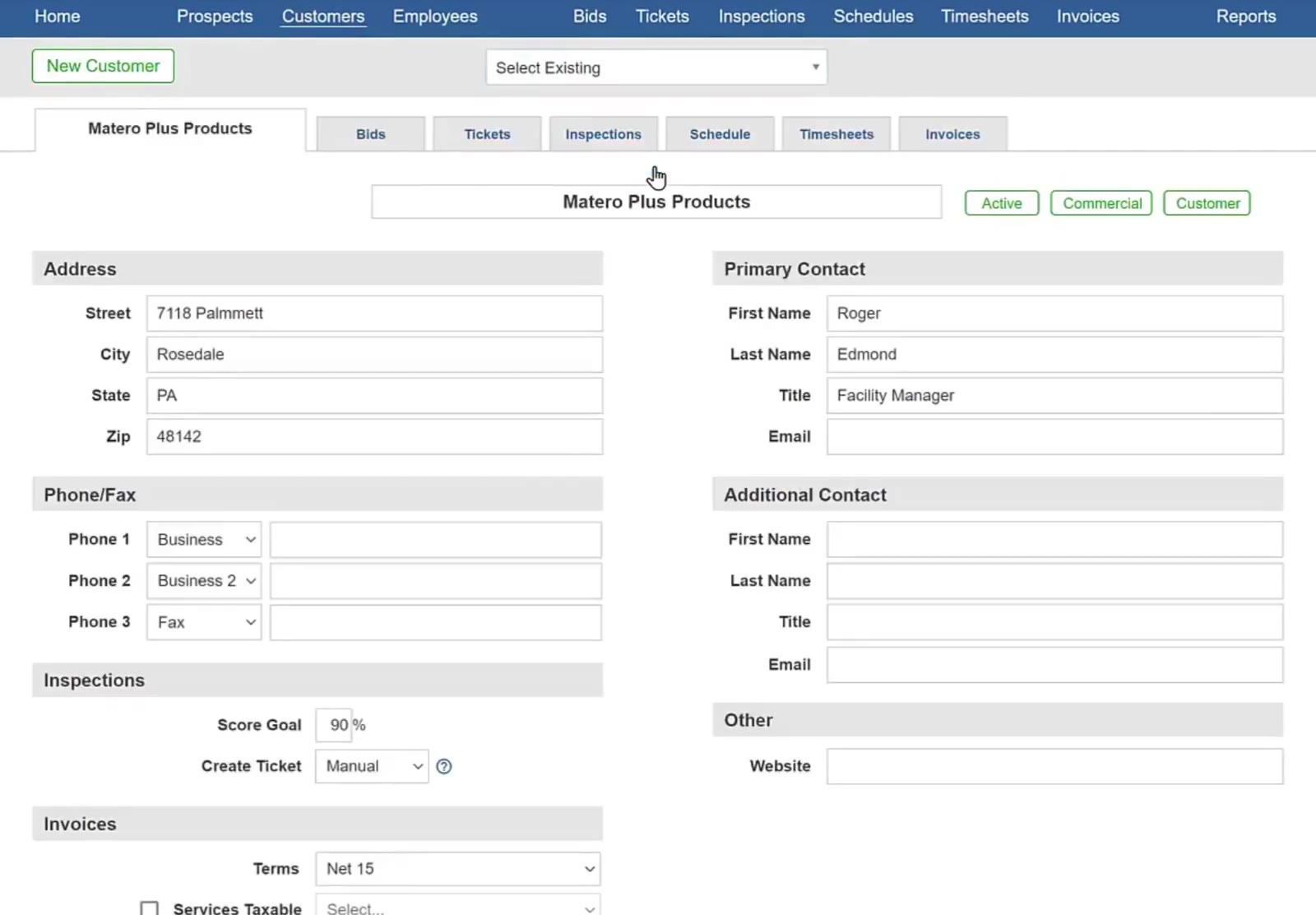
Task: Click the Phone 1 number field
Action: coord(436,540)
